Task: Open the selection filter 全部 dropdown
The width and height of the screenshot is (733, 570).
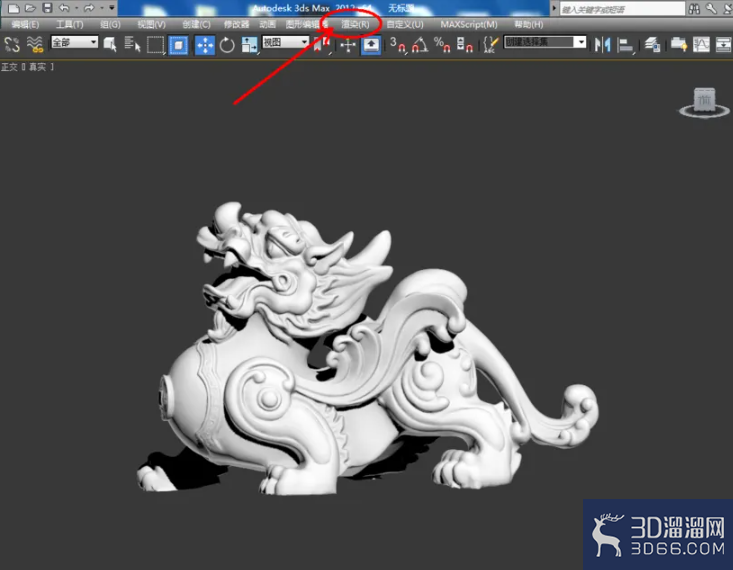Action: click(x=74, y=43)
